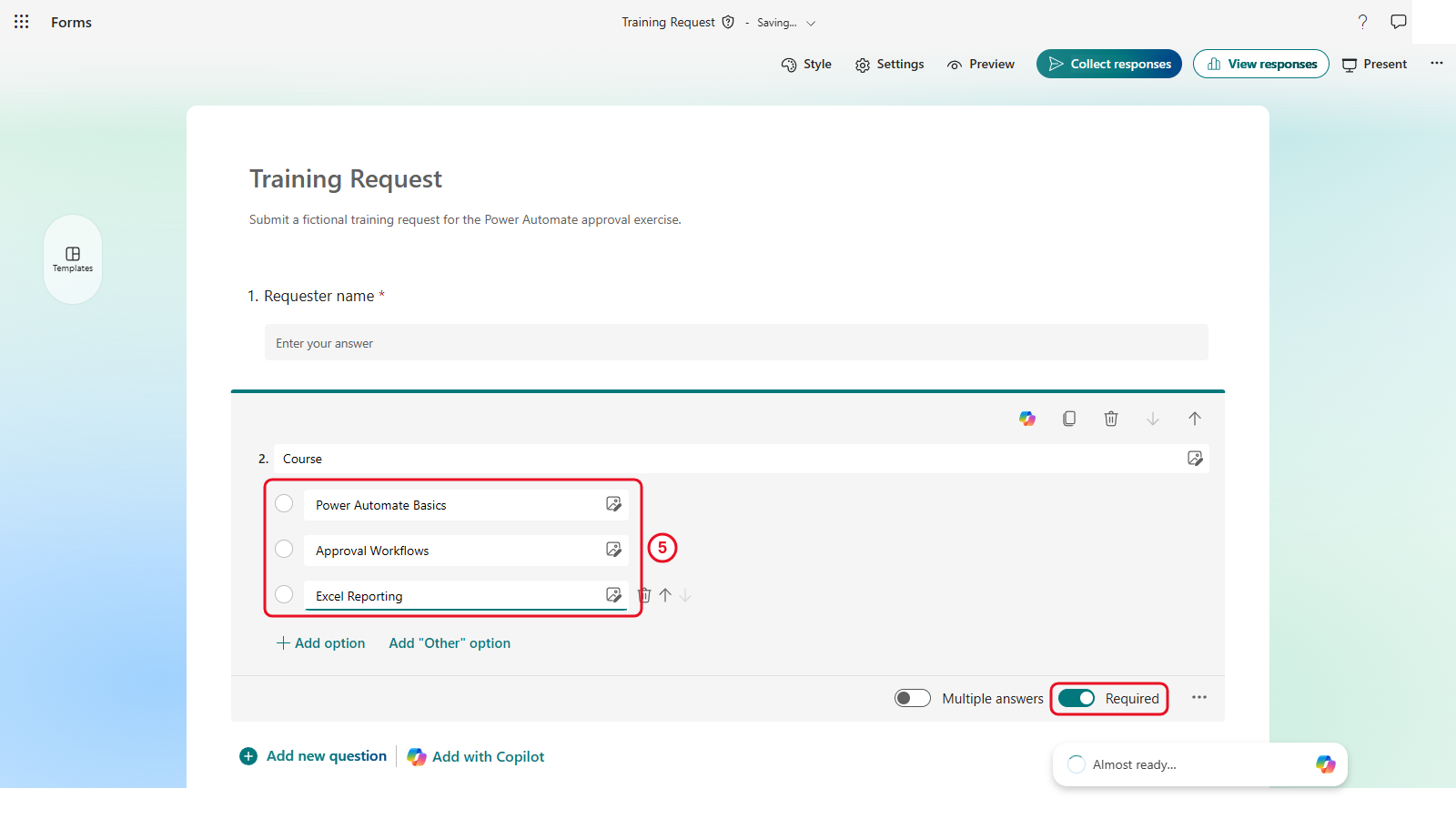Add image to Excel Reporting option
Screen dimensions: 1456x819
[x=614, y=595]
